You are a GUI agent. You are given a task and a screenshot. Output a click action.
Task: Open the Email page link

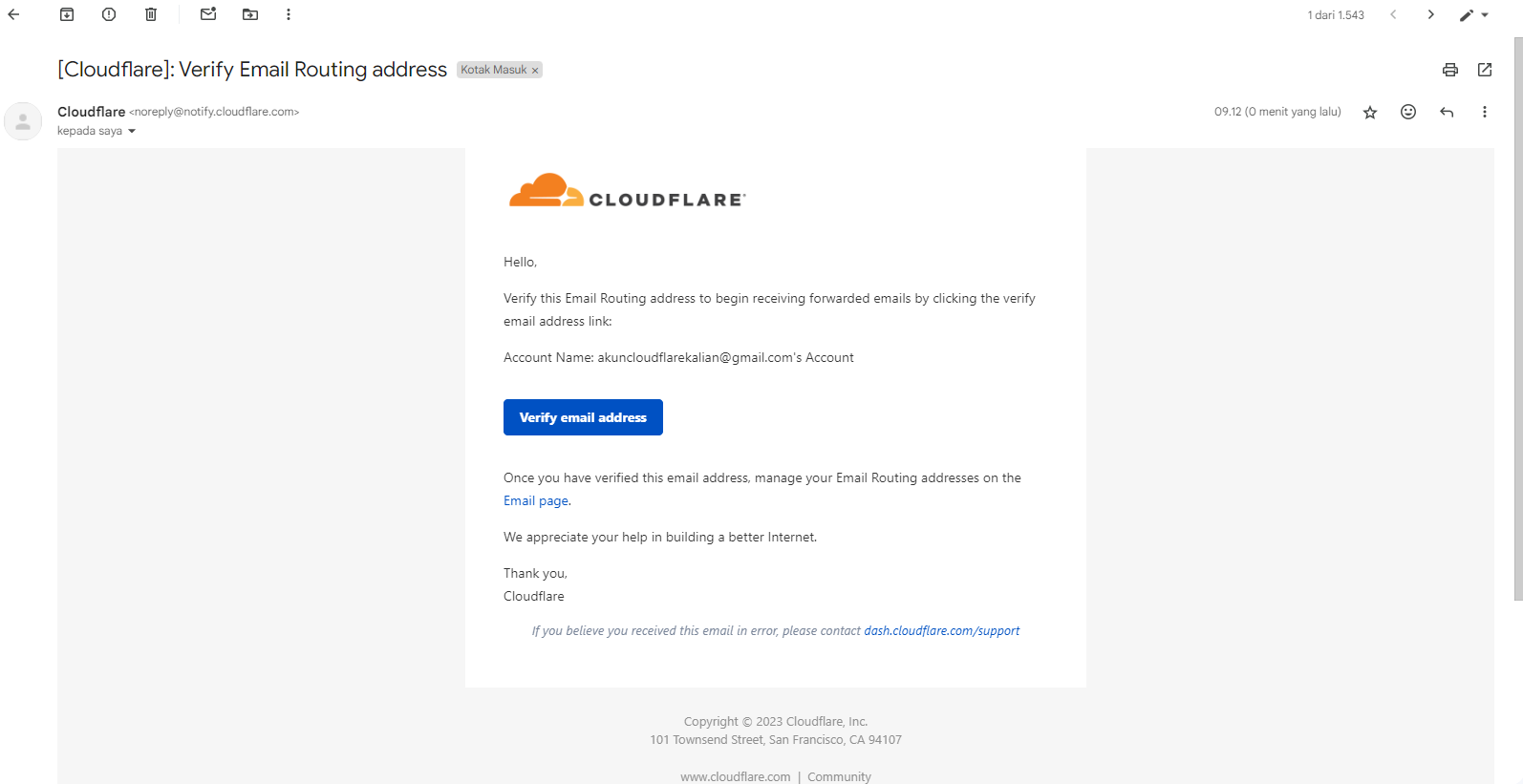coord(536,501)
